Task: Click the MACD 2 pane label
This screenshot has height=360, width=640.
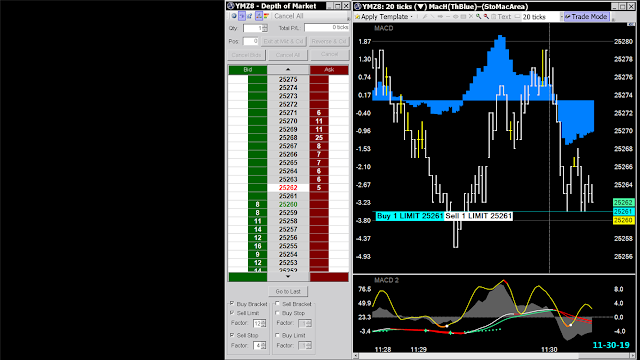Action: coord(386,280)
